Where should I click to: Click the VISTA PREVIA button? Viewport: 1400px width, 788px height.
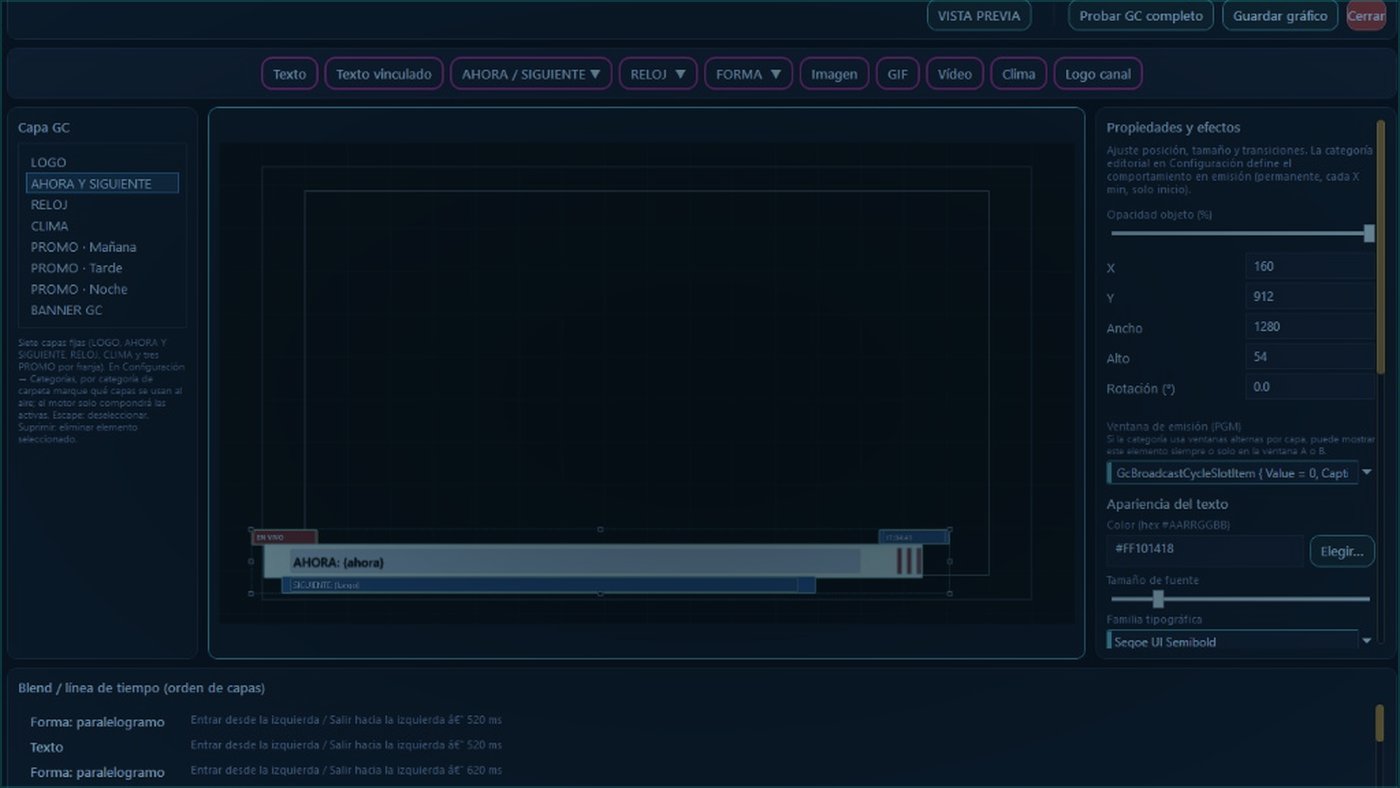click(x=978, y=16)
